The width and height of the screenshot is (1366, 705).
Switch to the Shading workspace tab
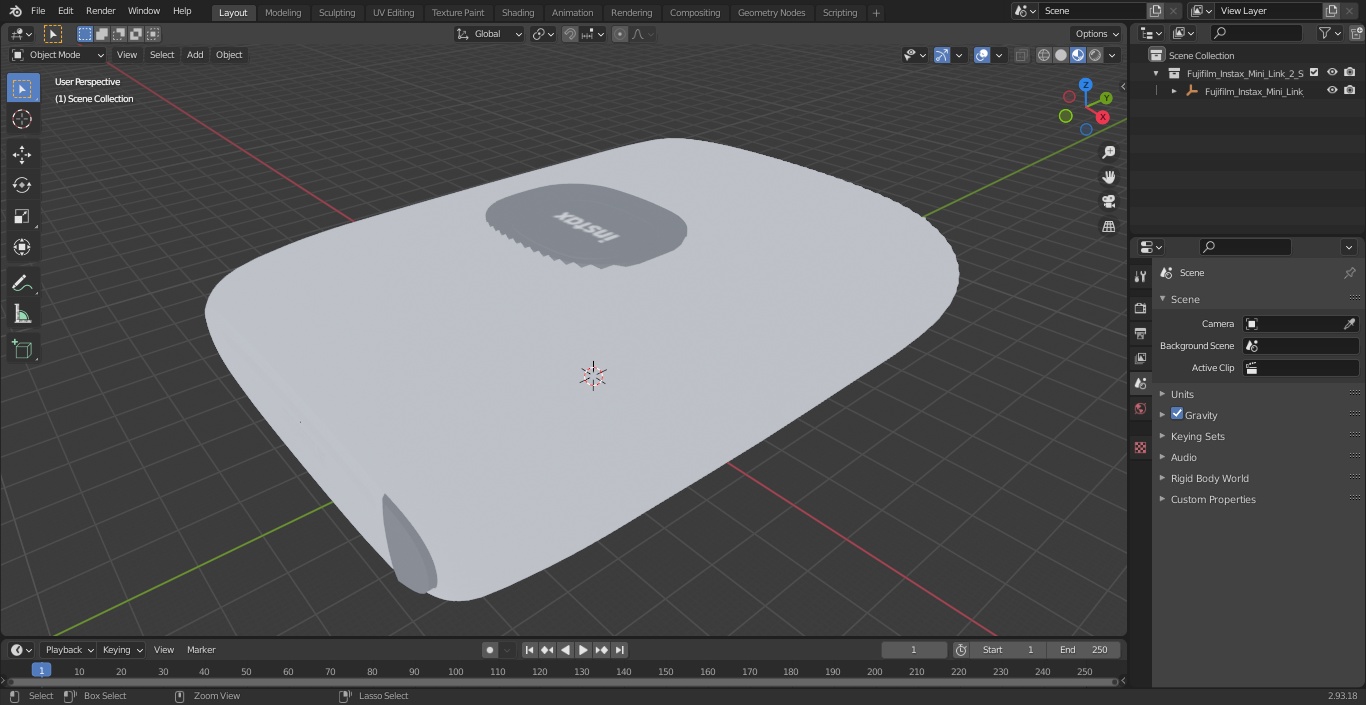(x=518, y=13)
